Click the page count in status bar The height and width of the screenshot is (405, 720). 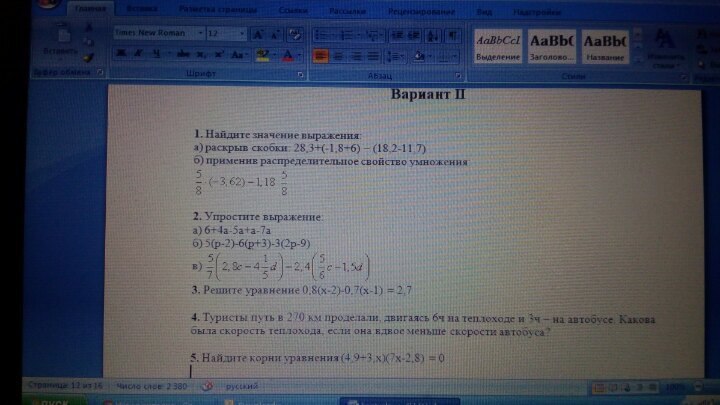coord(65,385)
